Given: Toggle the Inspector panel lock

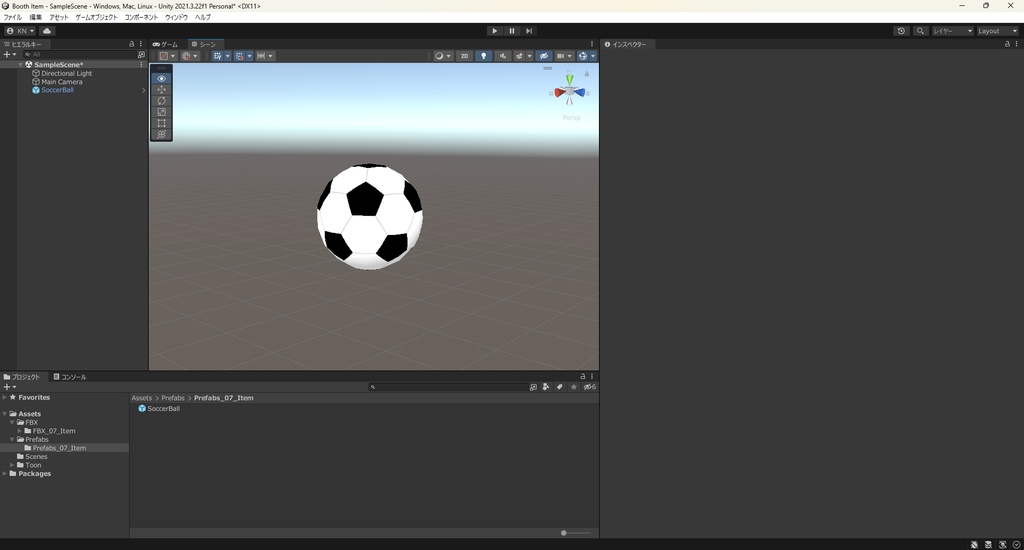Looking at the screenshot, I should 1007,44.
